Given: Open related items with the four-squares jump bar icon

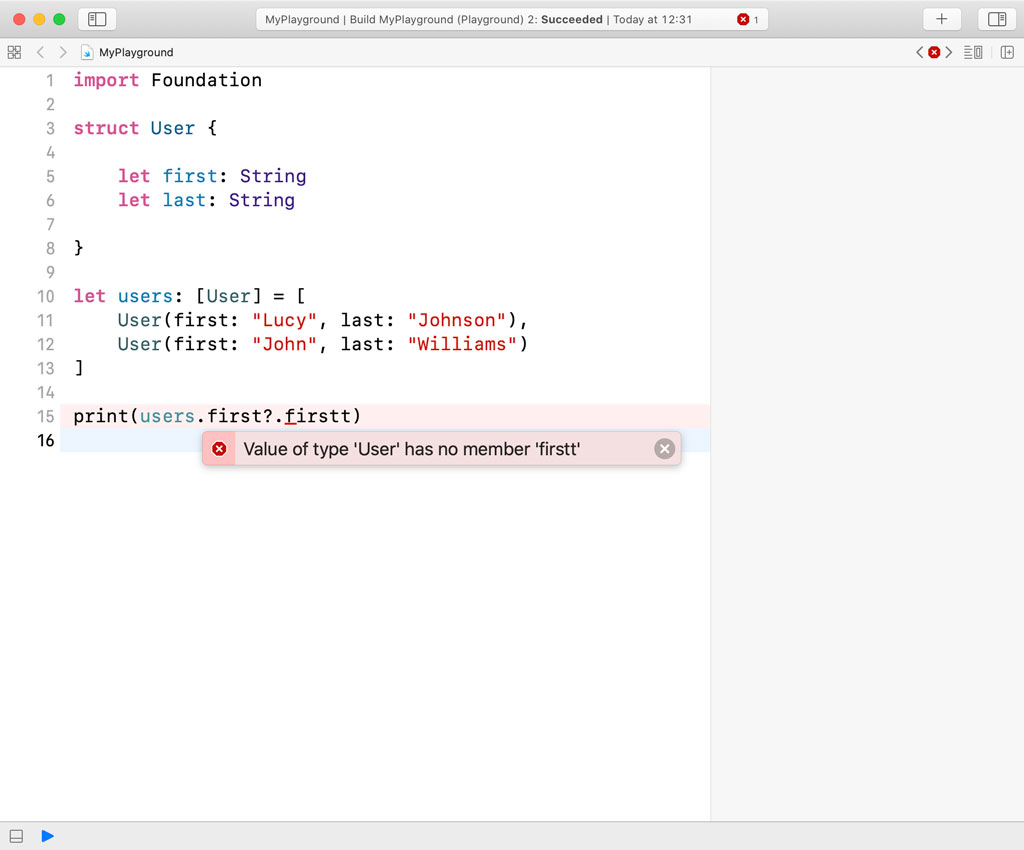Looking at the screenshot, I should point(14,52).
